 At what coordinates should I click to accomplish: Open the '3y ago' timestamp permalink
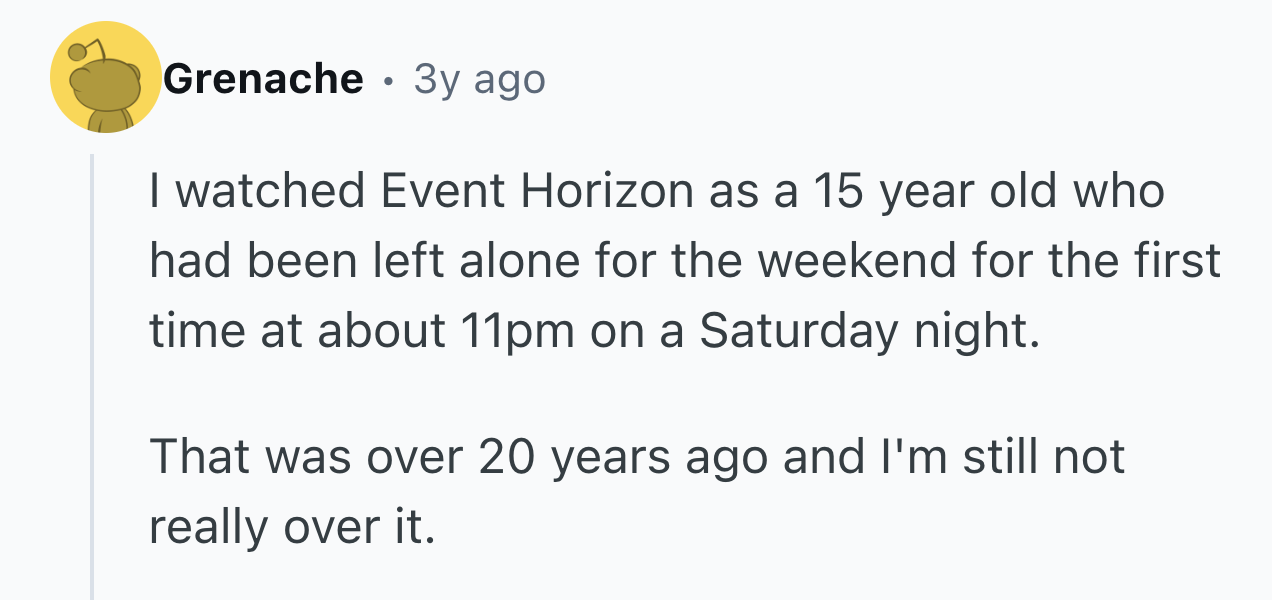(479, 79)
